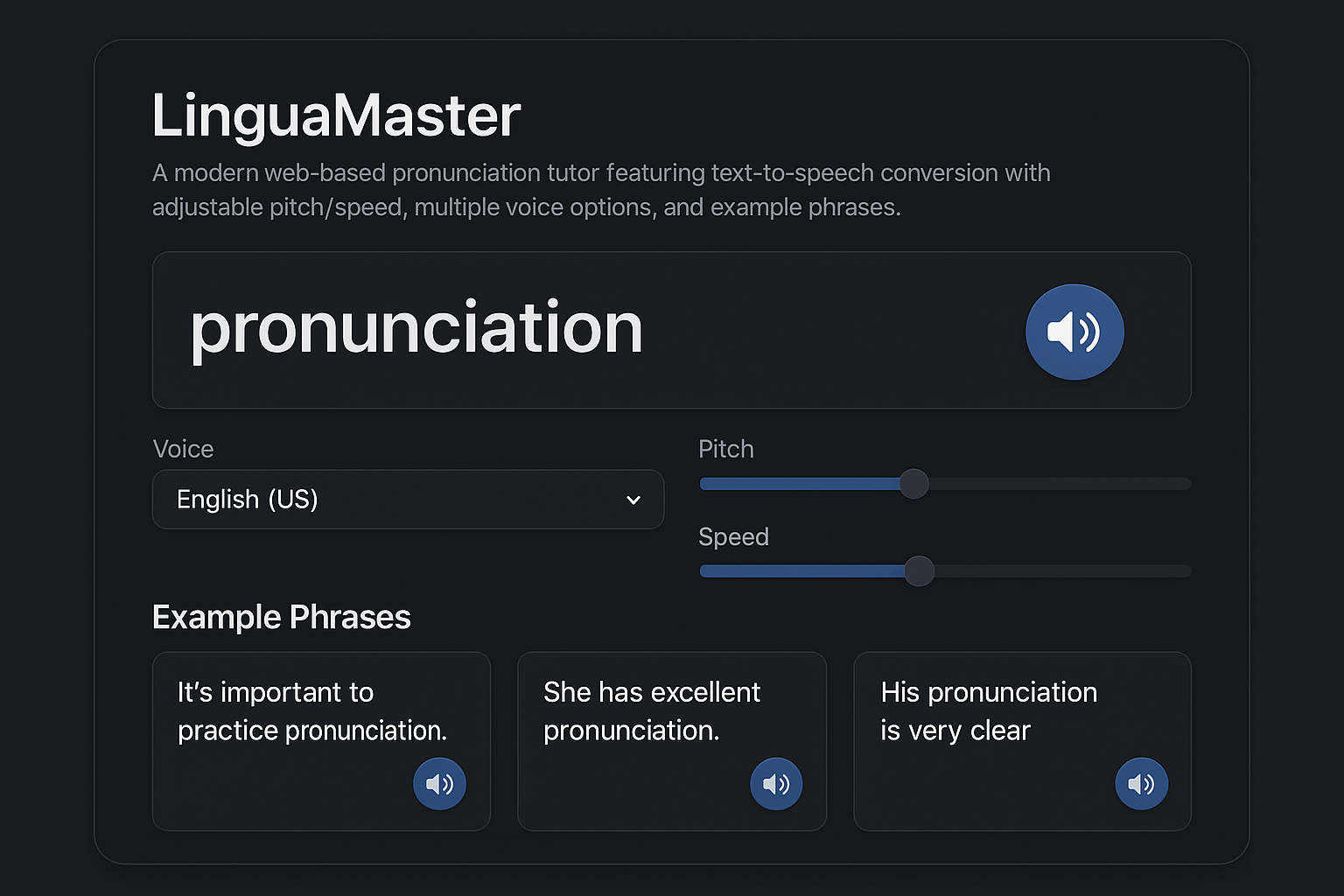Select the "It's important to practice pronunciation" card
Image resolution: width=1344 pixels, height=896 pixels.
[x=321, y=741]
